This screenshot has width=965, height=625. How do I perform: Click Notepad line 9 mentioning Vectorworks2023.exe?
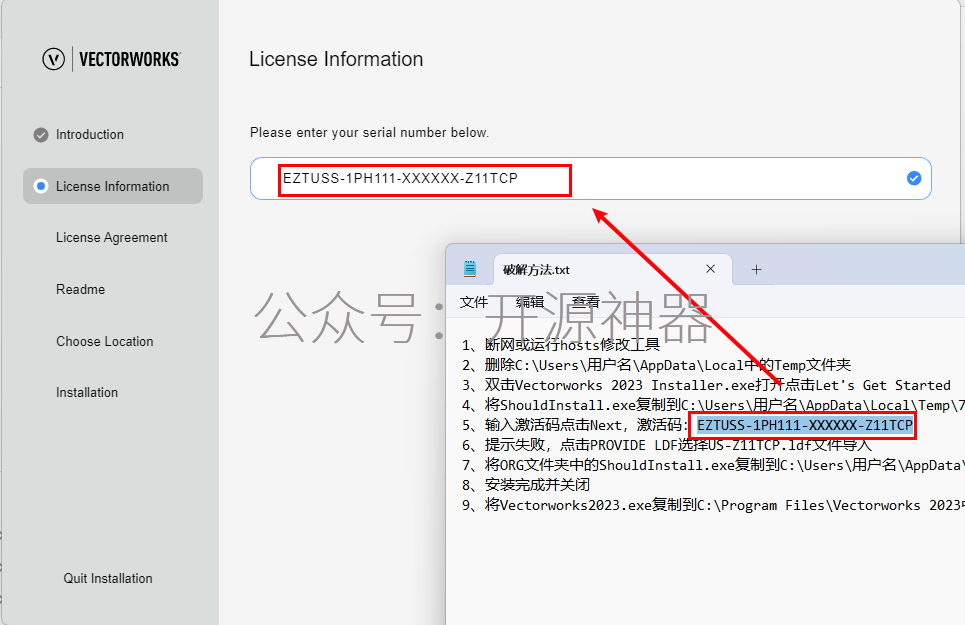click(713, 505)
